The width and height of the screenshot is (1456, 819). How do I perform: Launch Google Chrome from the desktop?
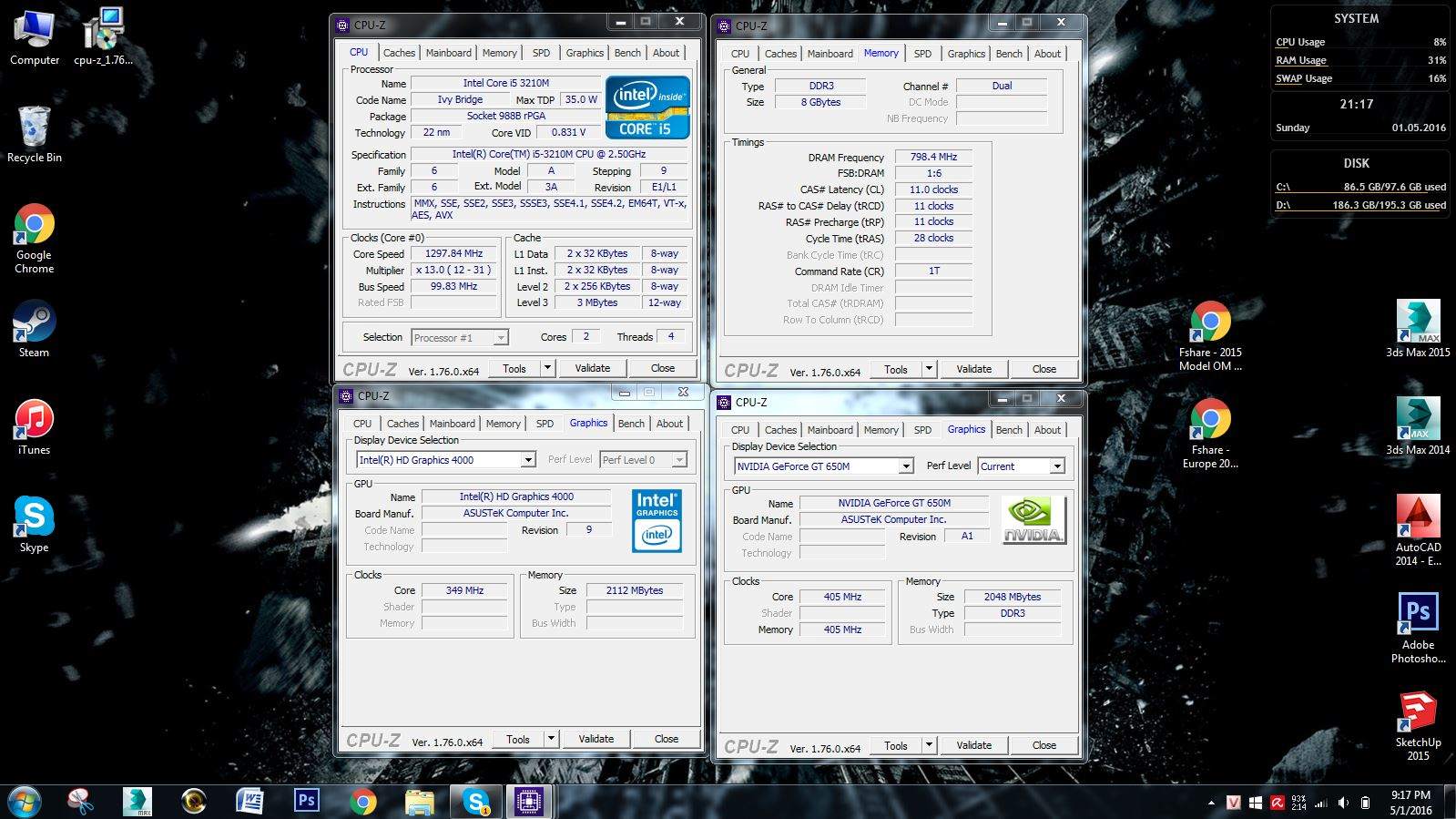click(34, 239)
